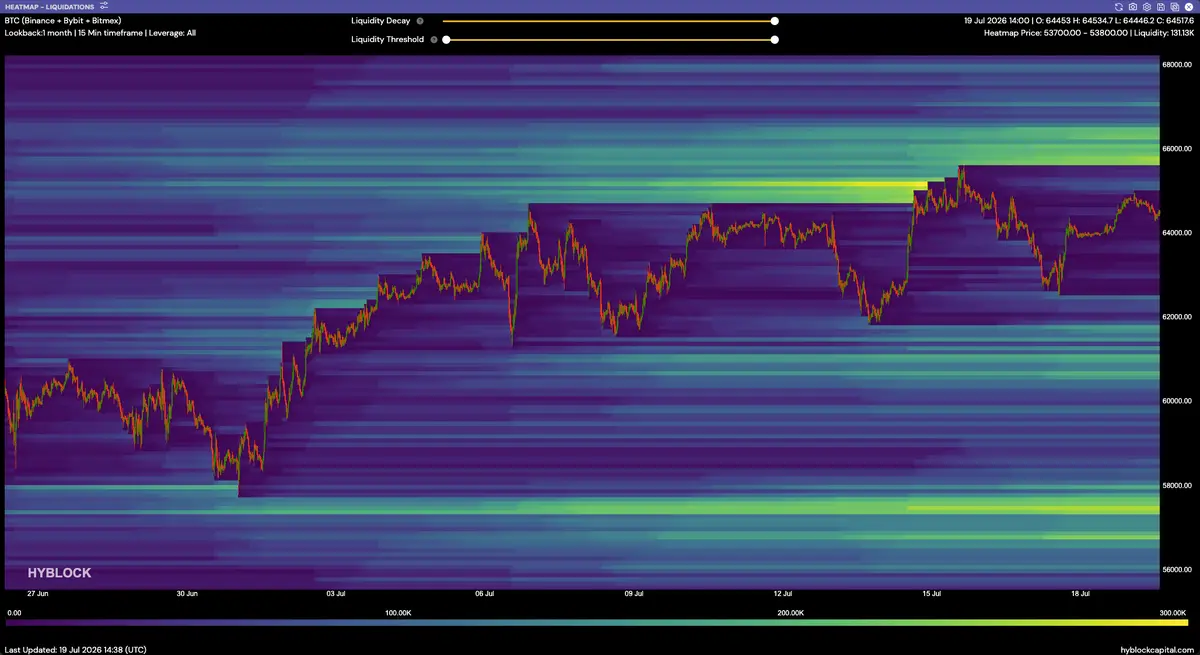
Task: Click the 56000.00 price axis label
Action: click(1176, 569)
